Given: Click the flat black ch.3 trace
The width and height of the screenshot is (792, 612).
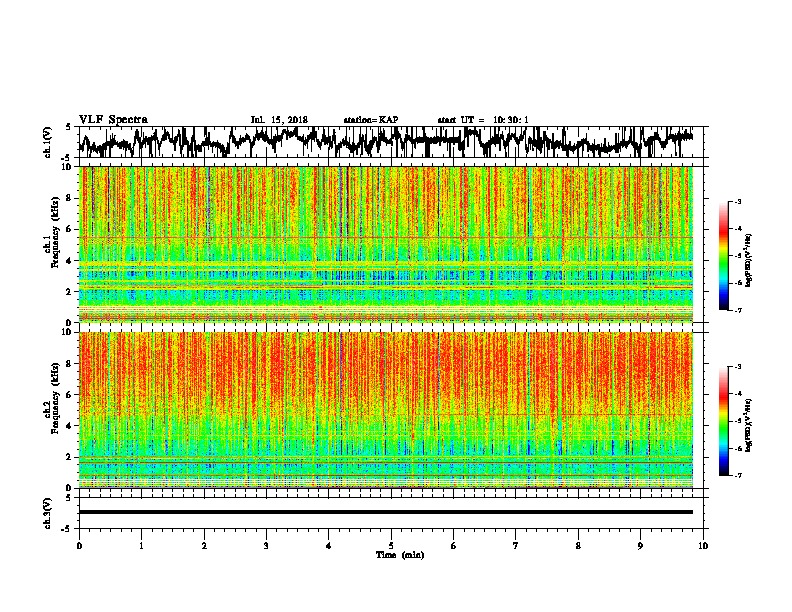Looking at the screenshot, I should click(386, 512).
